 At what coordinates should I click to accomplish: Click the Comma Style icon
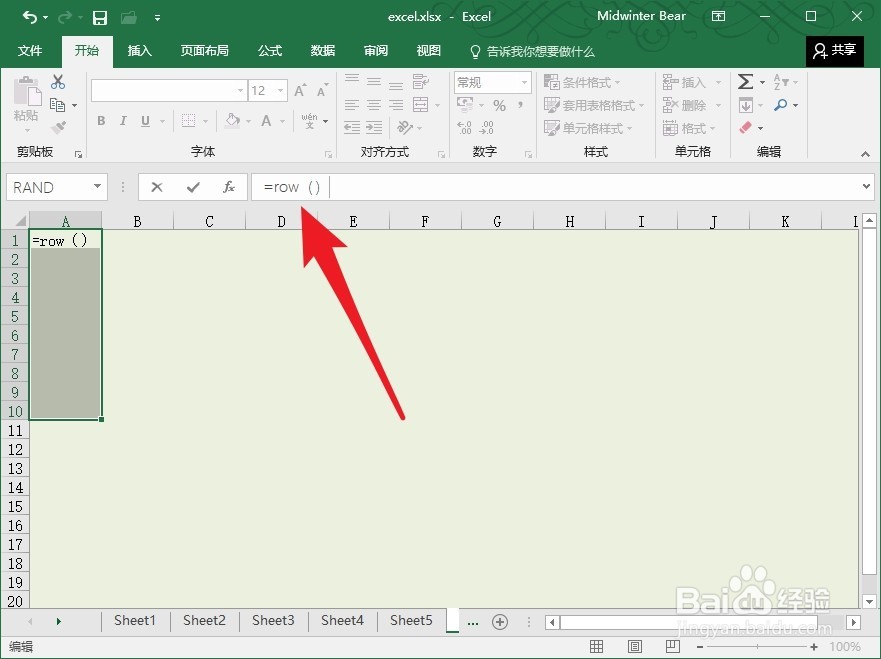[521, 104]
